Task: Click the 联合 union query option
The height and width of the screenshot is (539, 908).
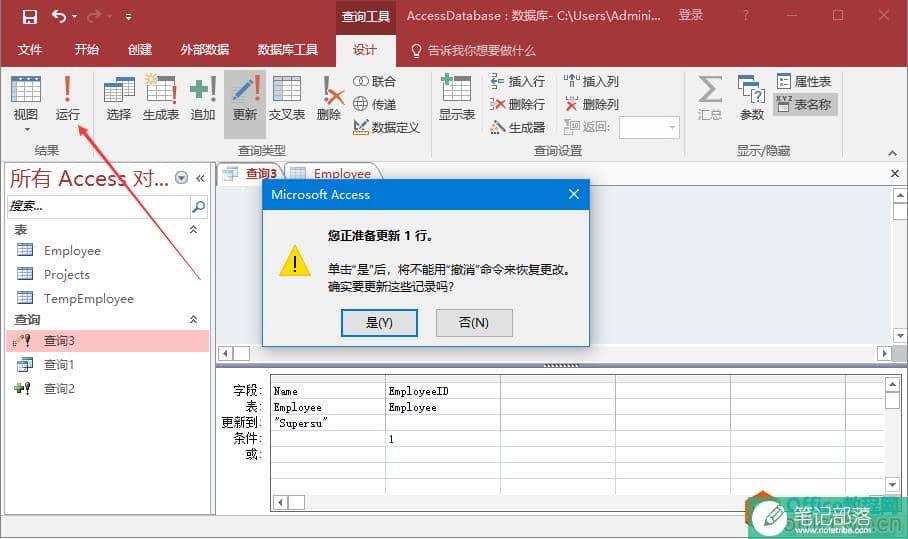Action: (x=375, y=81)
